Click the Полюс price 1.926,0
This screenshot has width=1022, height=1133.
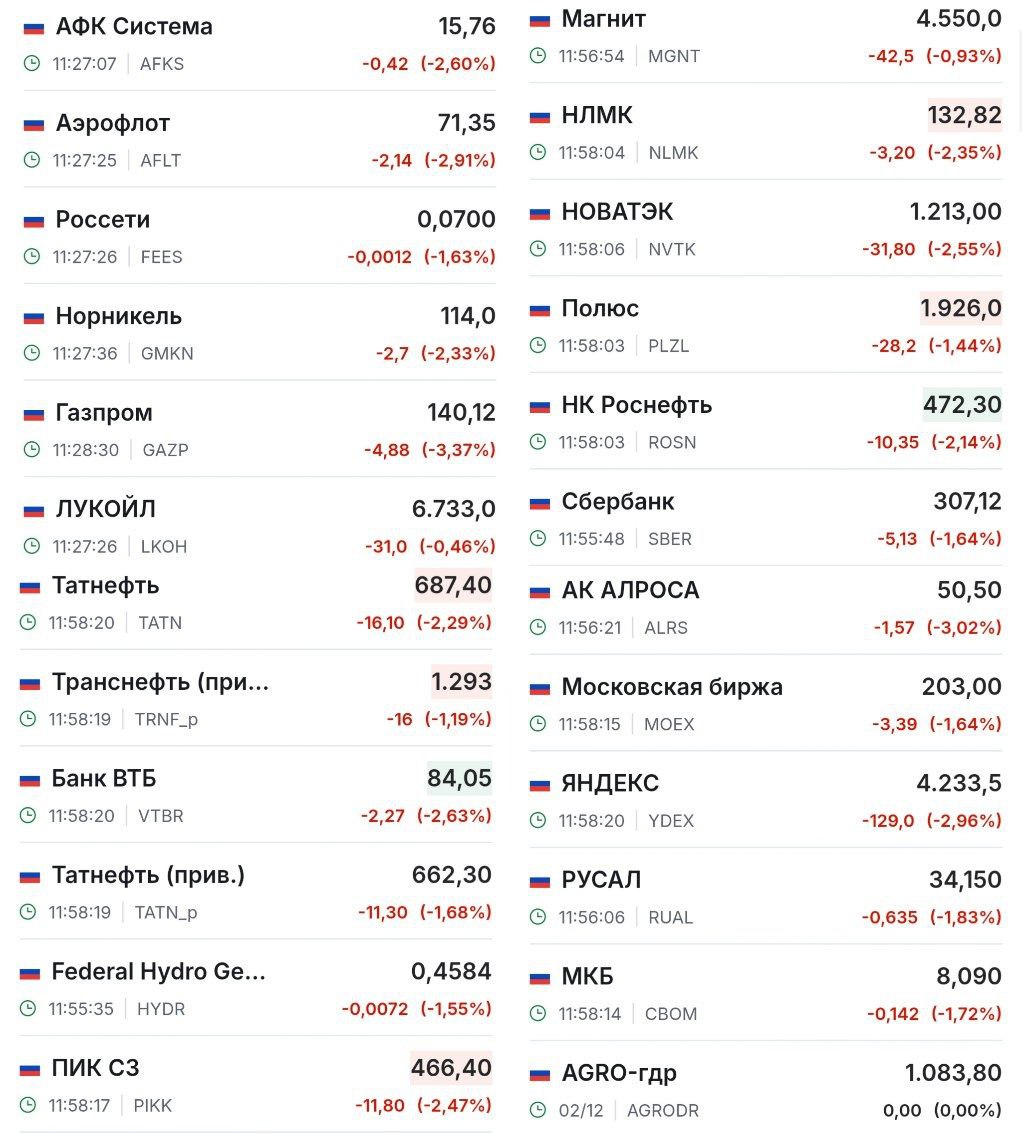click(x=961, y=309)
